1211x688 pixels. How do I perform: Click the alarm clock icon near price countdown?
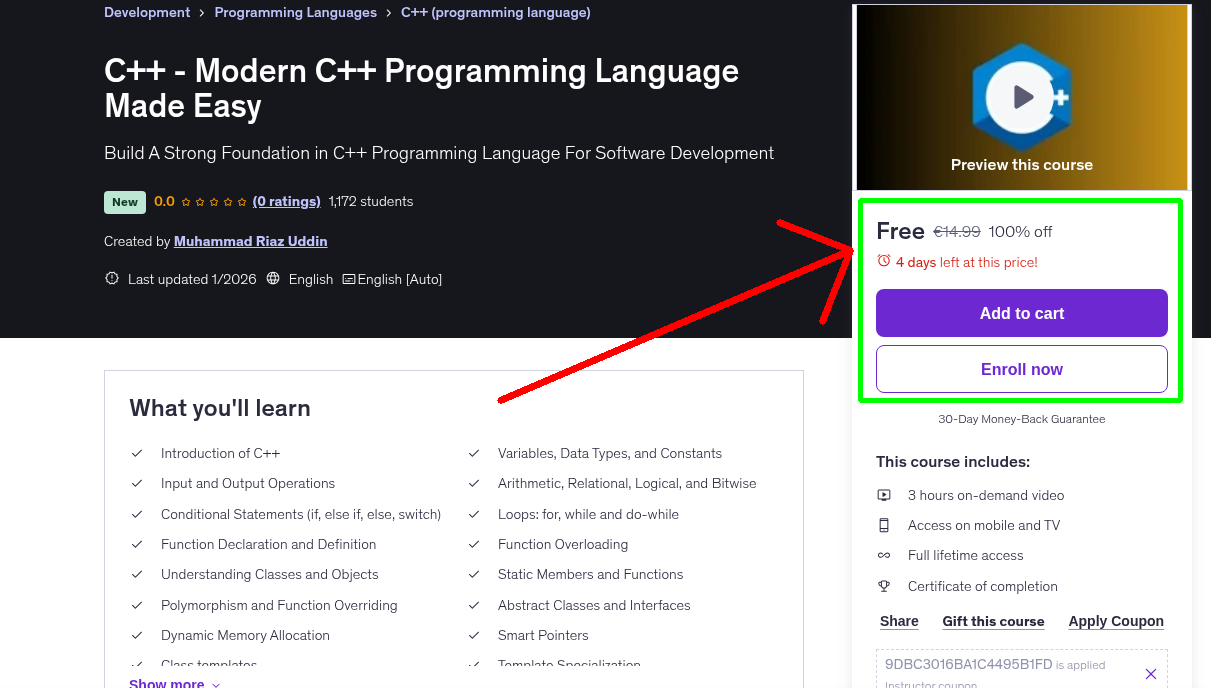pyautogui.click(x=883, y=260)
